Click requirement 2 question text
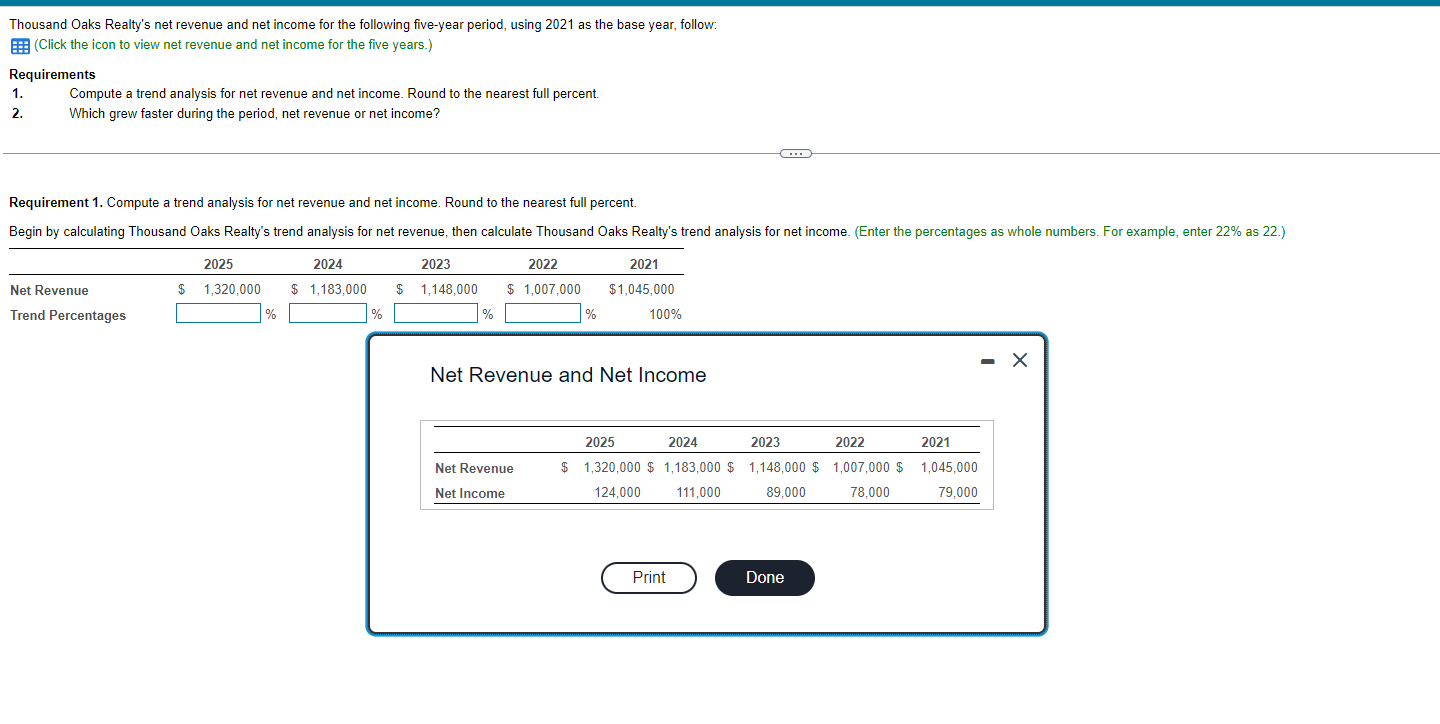The image size is (1440, 724). tap(254, 113)
